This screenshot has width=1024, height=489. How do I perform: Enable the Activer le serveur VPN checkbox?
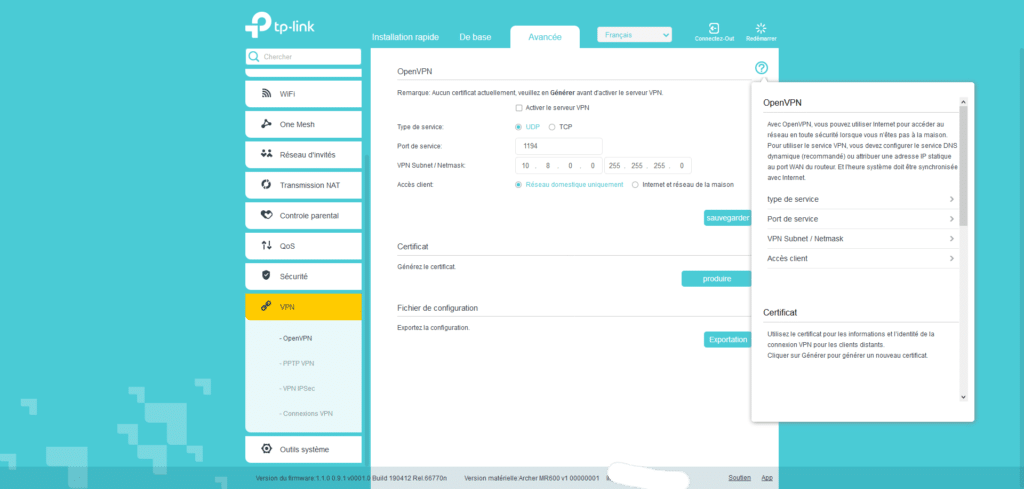point(518,108)
